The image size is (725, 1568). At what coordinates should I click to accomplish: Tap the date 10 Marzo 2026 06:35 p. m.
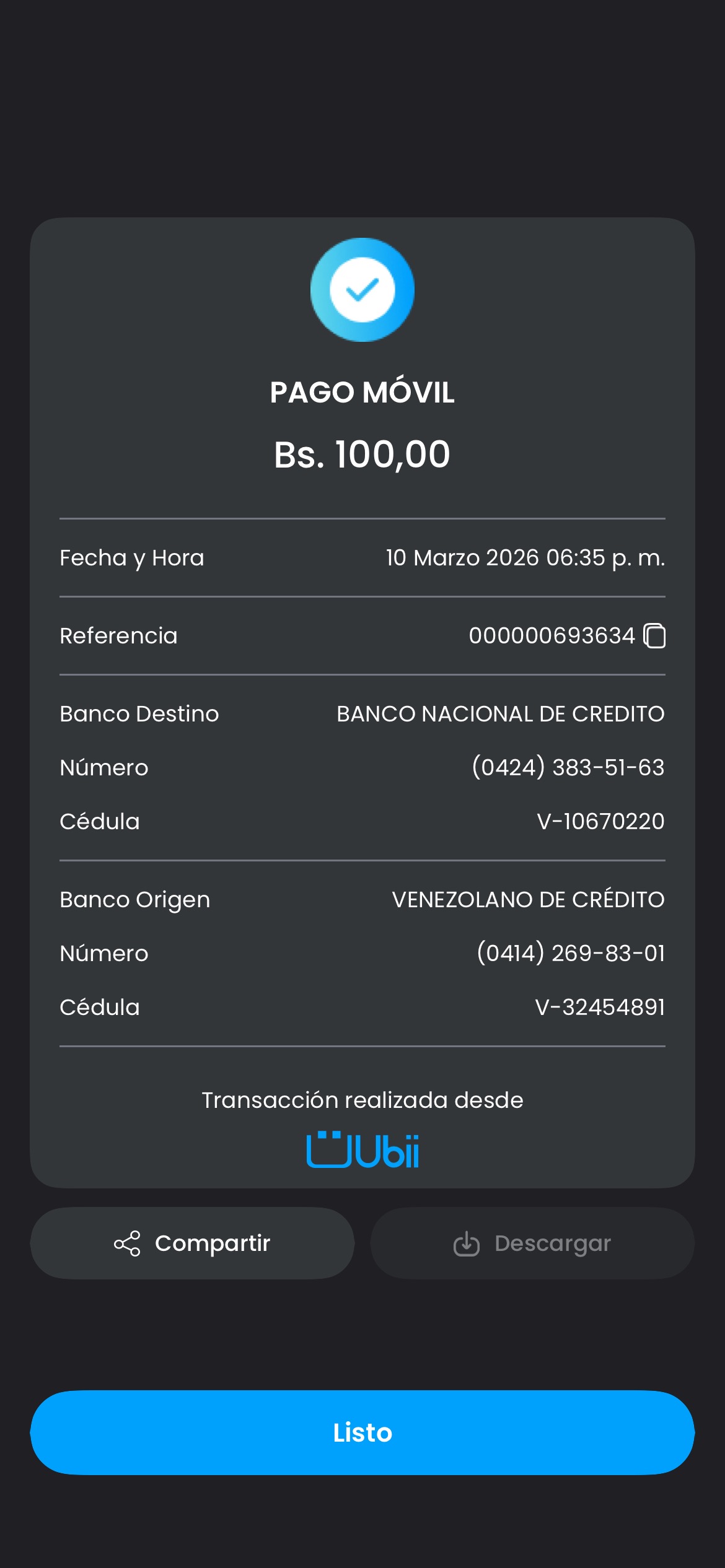525,558
